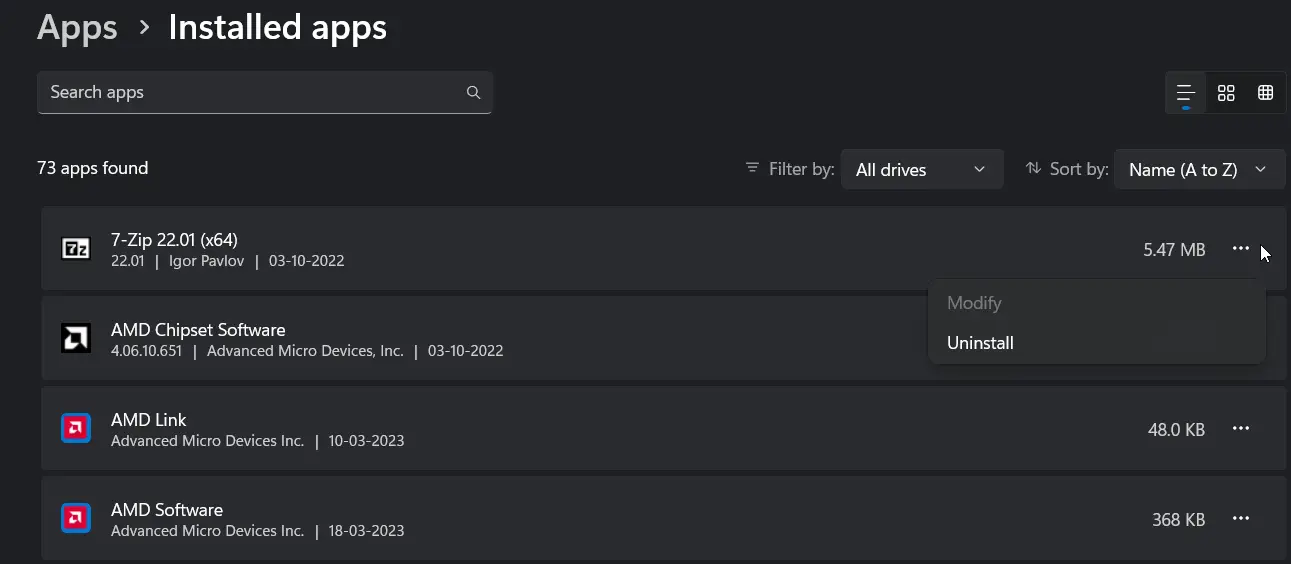Go back to Apps breadcrumb
The width and height of the screenshot is (1291, 564).
(x=77, y=27)
